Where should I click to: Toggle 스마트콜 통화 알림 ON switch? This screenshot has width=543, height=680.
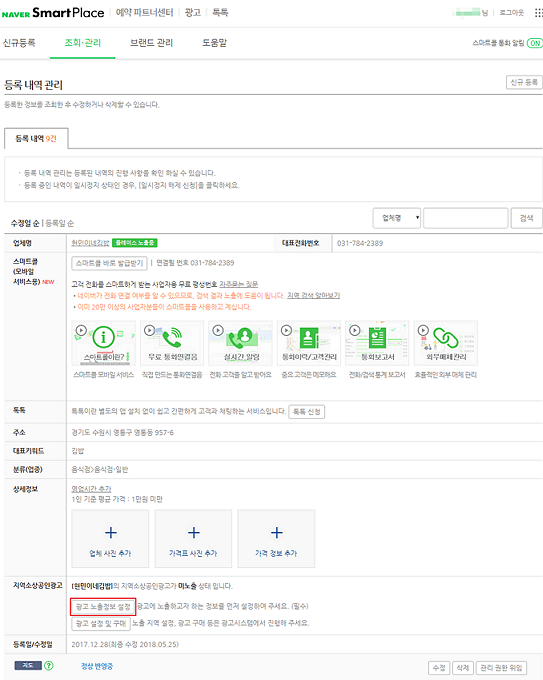click(535, 43)
